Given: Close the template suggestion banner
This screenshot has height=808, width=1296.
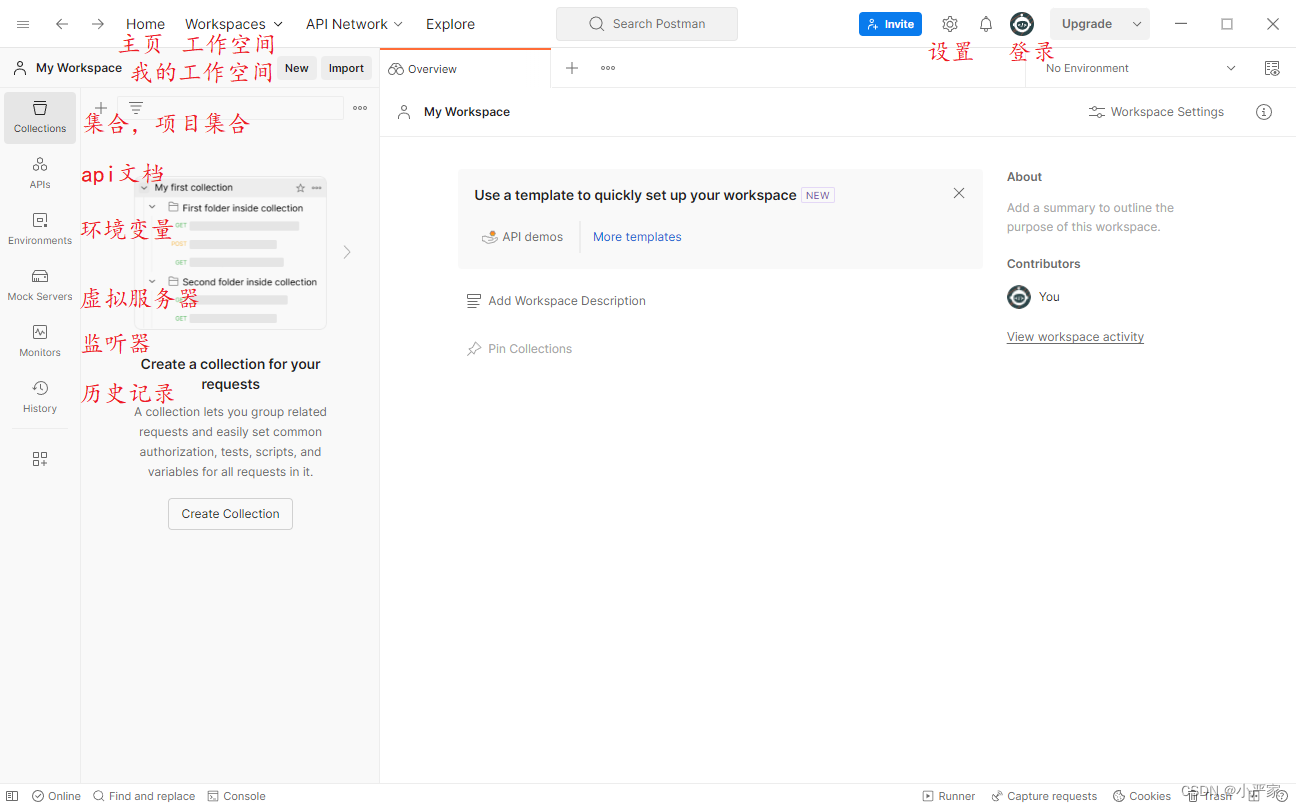Looking at the screenshot, I should 959,193.
